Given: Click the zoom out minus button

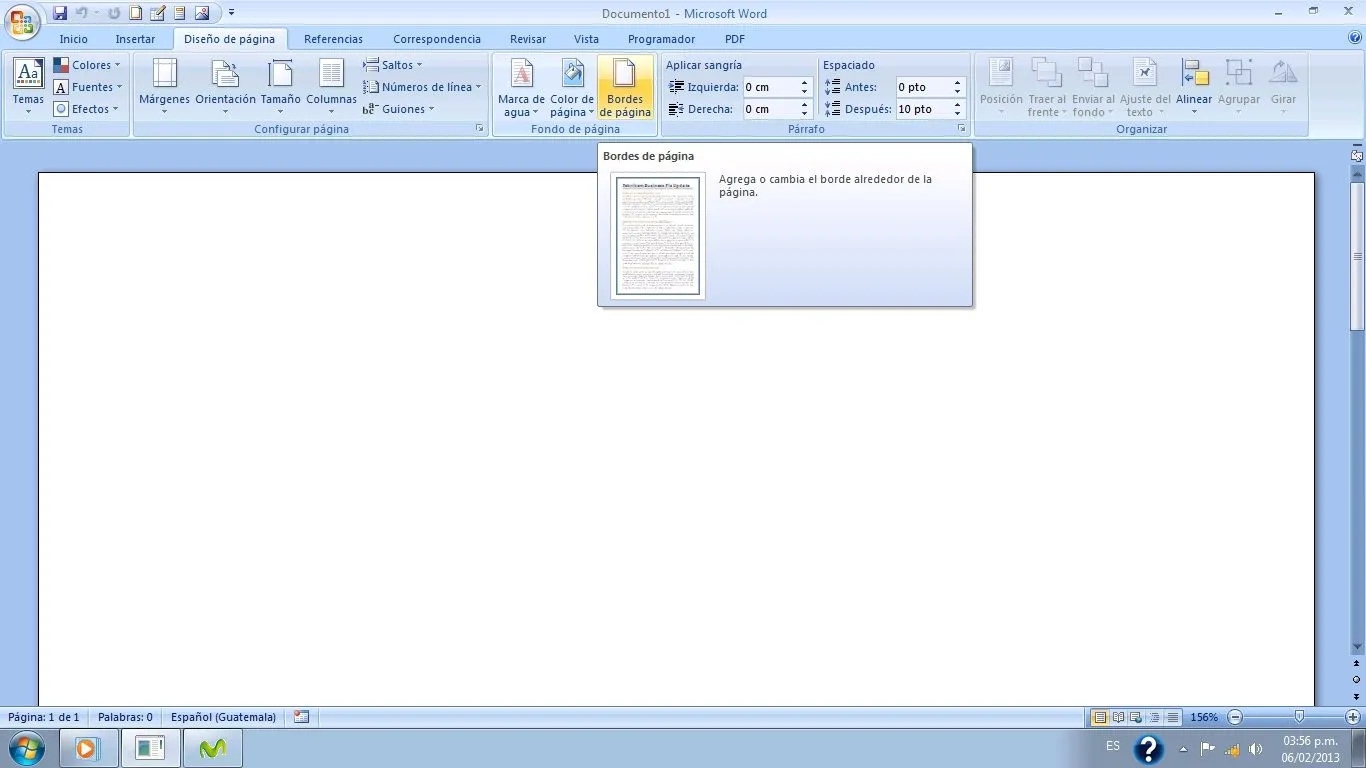Looking at the screenshot, I should [x=1235, y=717].
